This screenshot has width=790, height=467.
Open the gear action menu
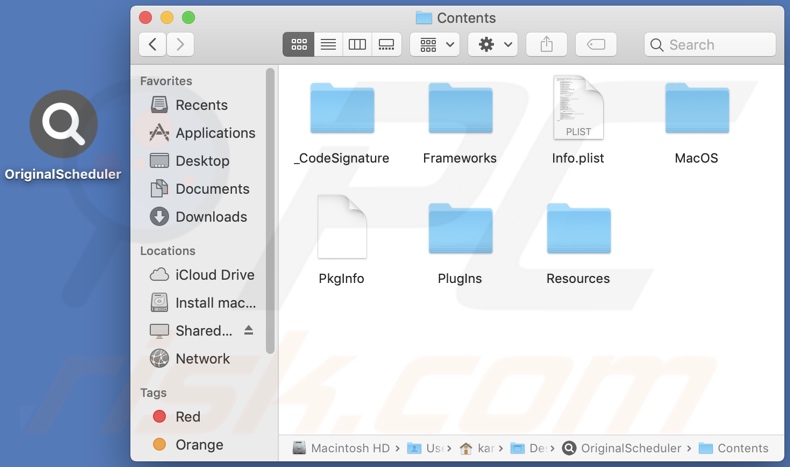click(x=493, y=44)
